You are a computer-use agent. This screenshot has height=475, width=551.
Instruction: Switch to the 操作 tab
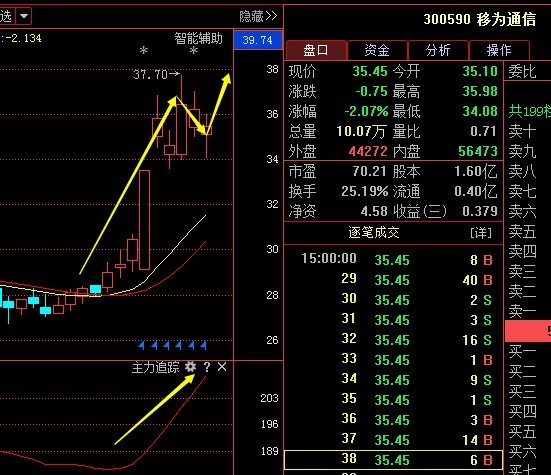tap(499, 50)
